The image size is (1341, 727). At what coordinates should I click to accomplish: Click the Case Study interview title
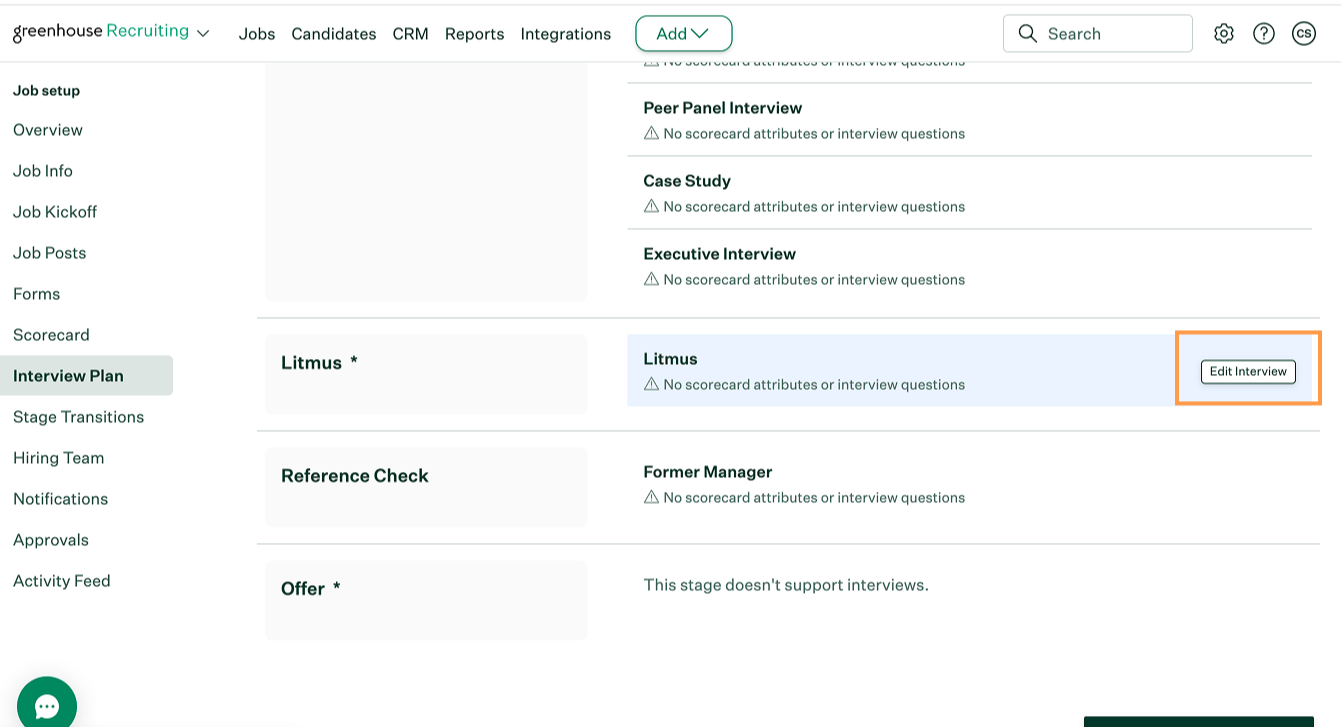coord(687,181)
